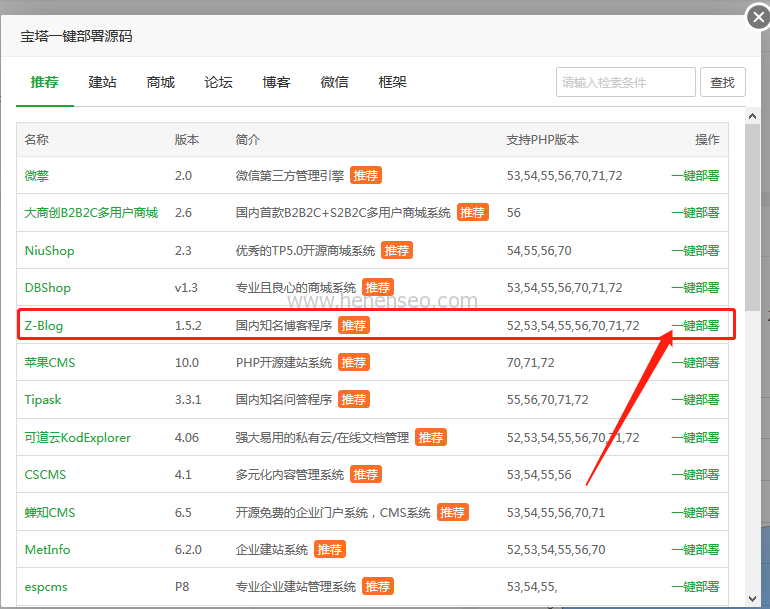Screen dimensions: 770x609
Task: Open the MetInfo name link
Action: (47, 549)
